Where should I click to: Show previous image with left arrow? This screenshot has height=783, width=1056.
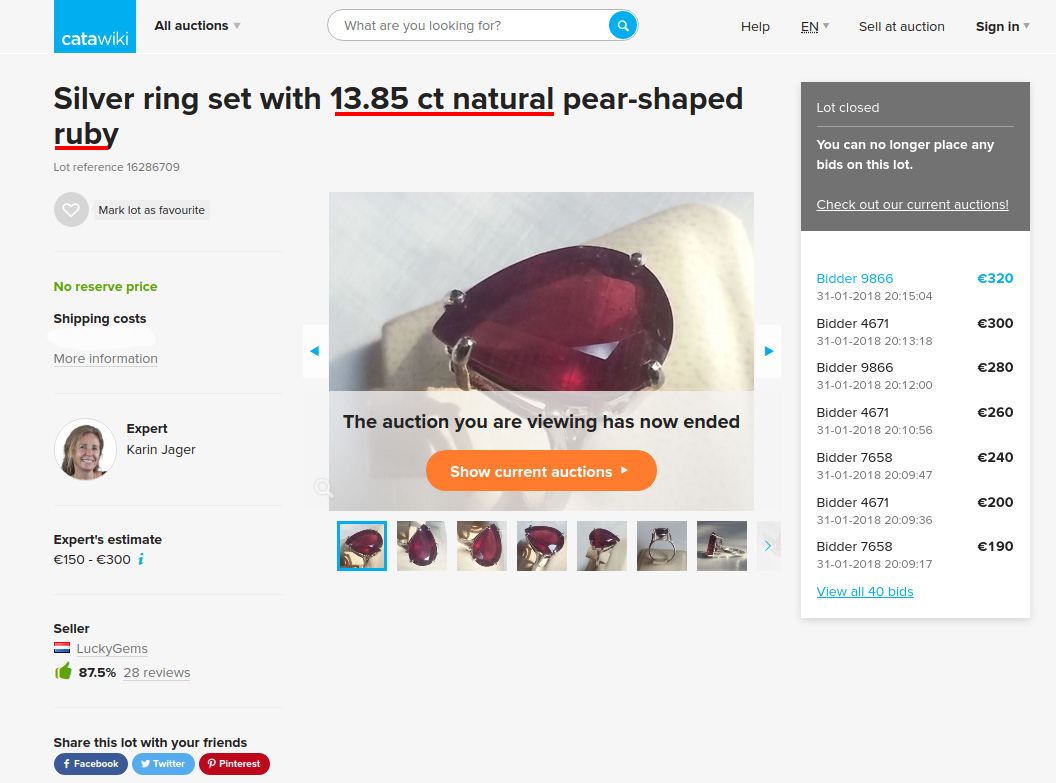315,351
